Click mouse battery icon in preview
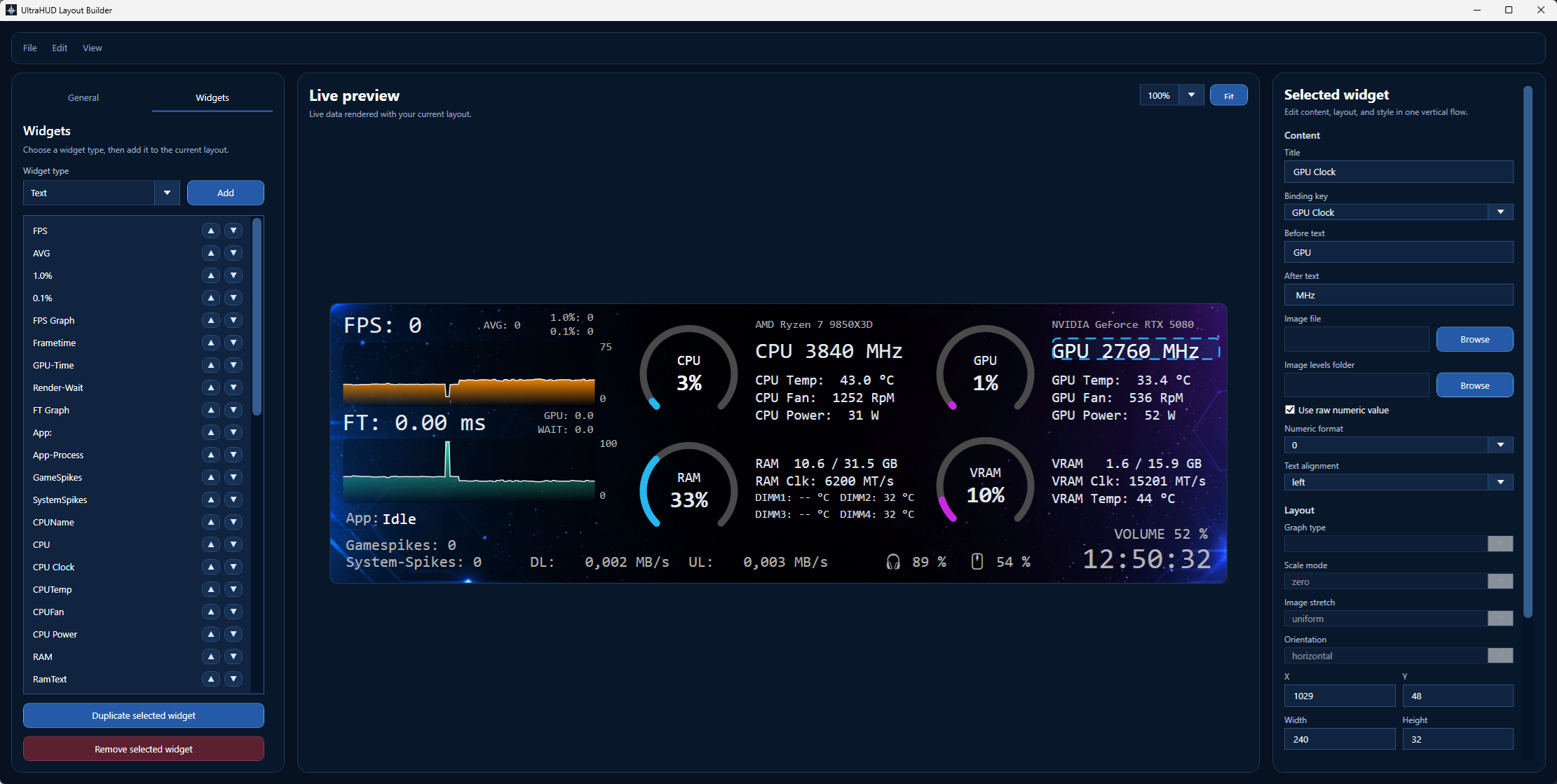 click(x=977, y=561)
